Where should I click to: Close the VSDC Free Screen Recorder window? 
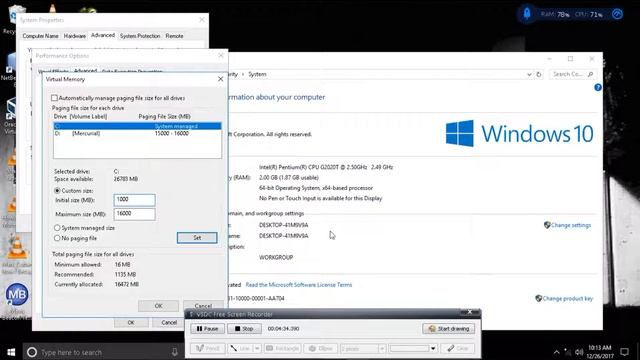coord(470,312)
